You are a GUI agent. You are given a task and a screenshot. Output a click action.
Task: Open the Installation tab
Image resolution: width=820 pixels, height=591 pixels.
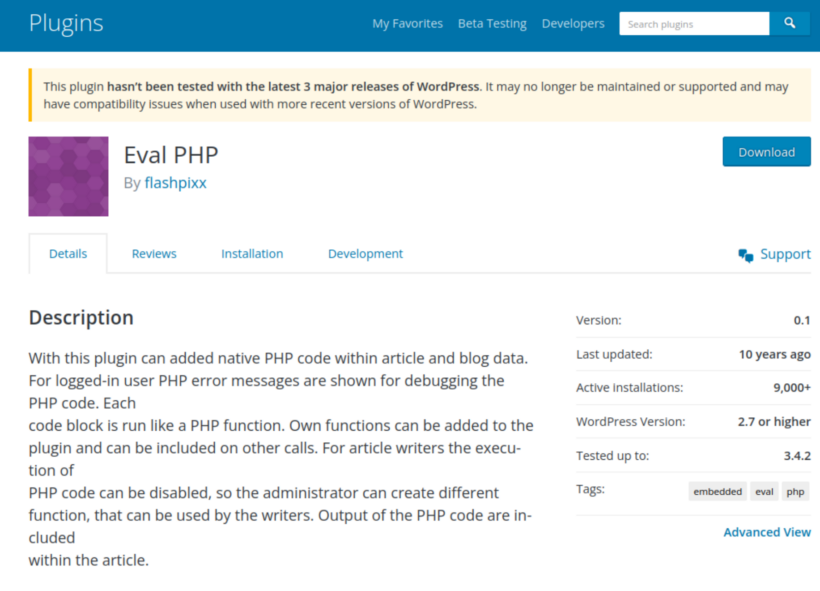coord(252,253)
